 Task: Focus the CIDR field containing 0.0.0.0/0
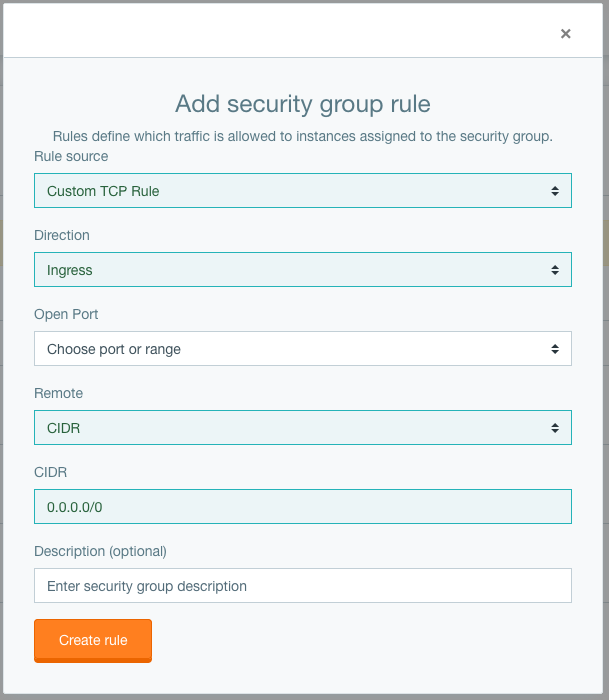click(303, 507)
